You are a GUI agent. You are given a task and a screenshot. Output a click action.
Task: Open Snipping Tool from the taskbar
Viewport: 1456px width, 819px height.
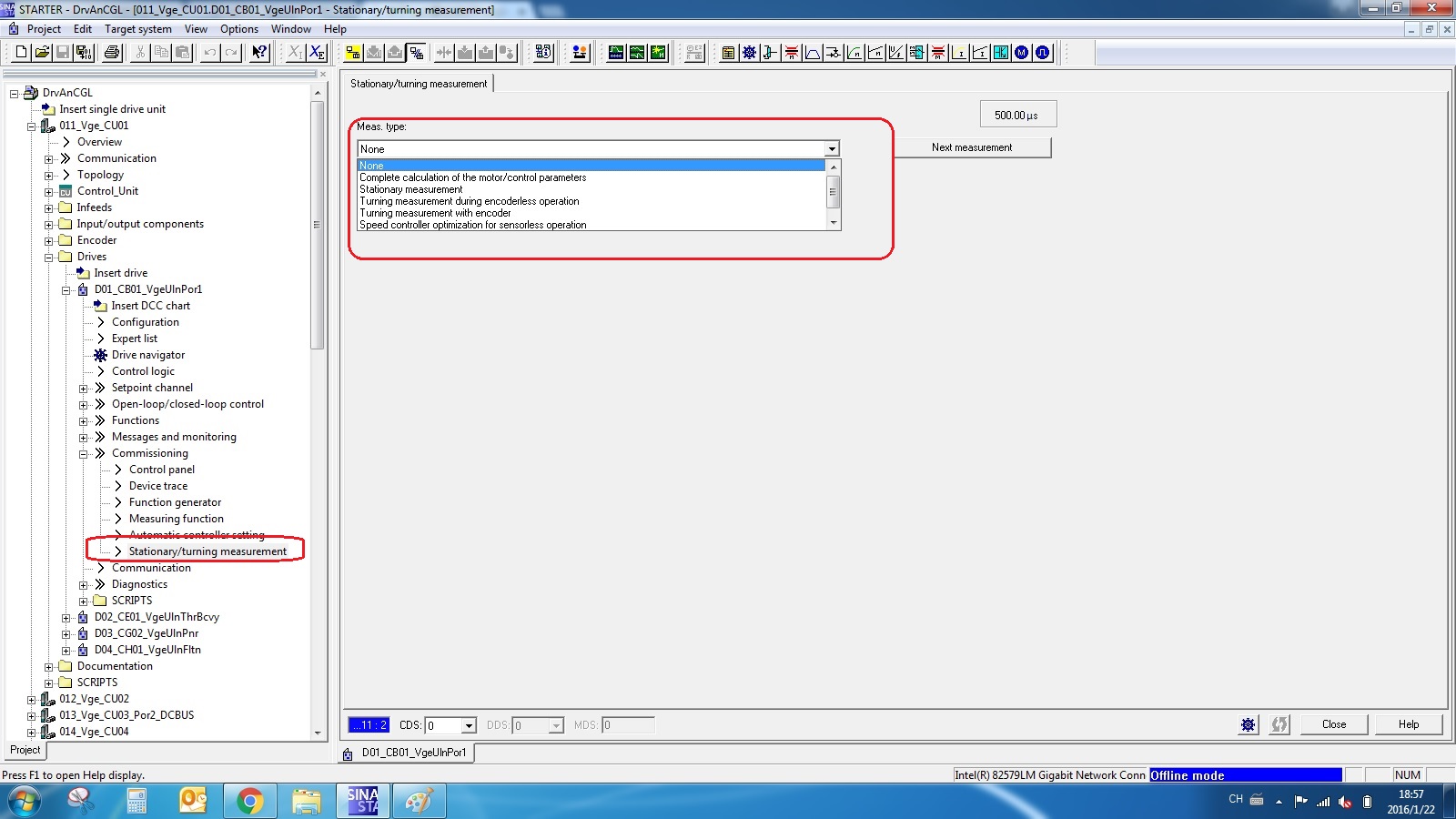click(81, 802)
